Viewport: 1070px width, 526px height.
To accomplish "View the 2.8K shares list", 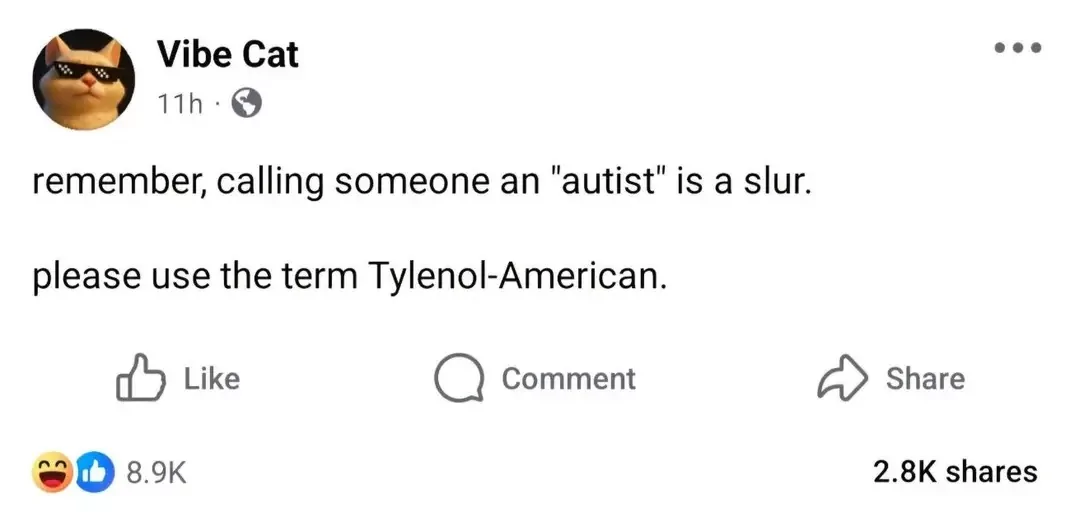I will tap(955, 471).
